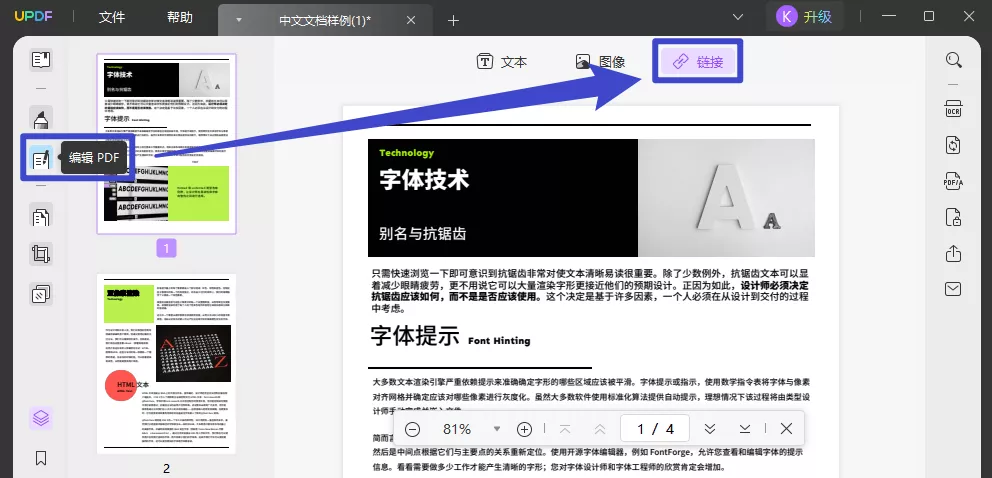992x478 pixels.
Task: Save as PDF/A icon
Action: tap(953, 181)
